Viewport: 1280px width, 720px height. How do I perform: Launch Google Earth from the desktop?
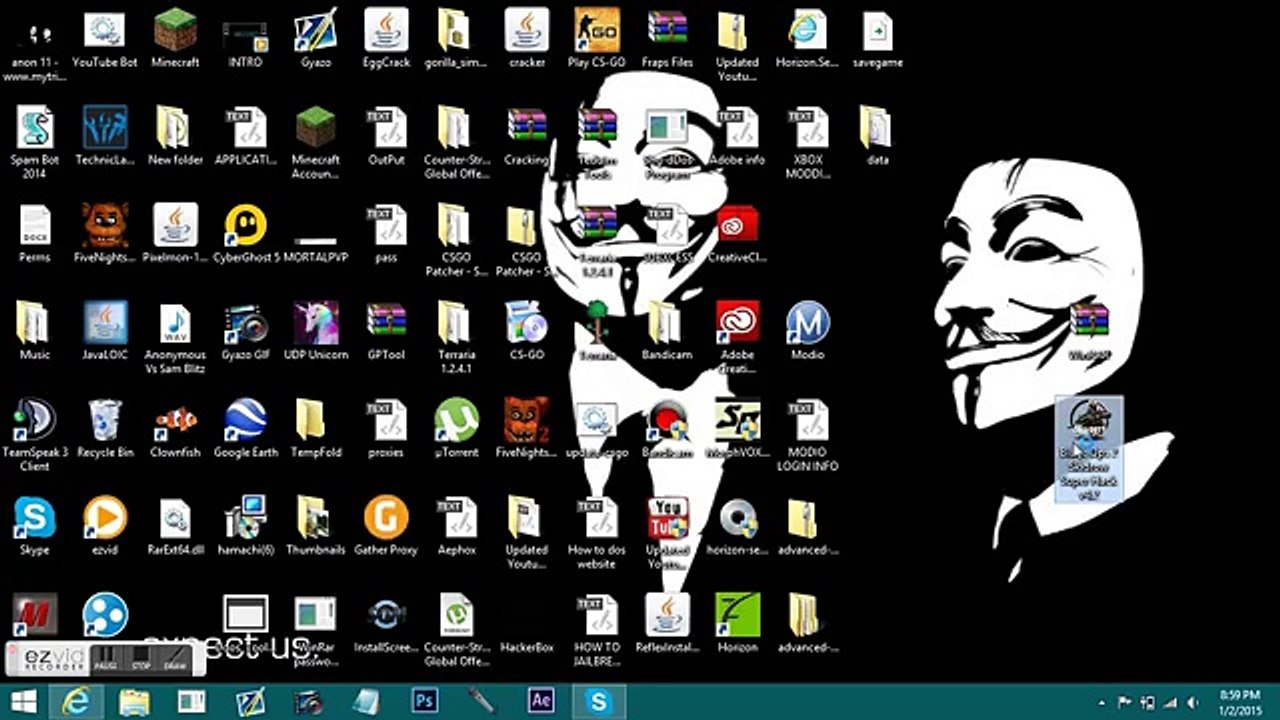[245, 421]
